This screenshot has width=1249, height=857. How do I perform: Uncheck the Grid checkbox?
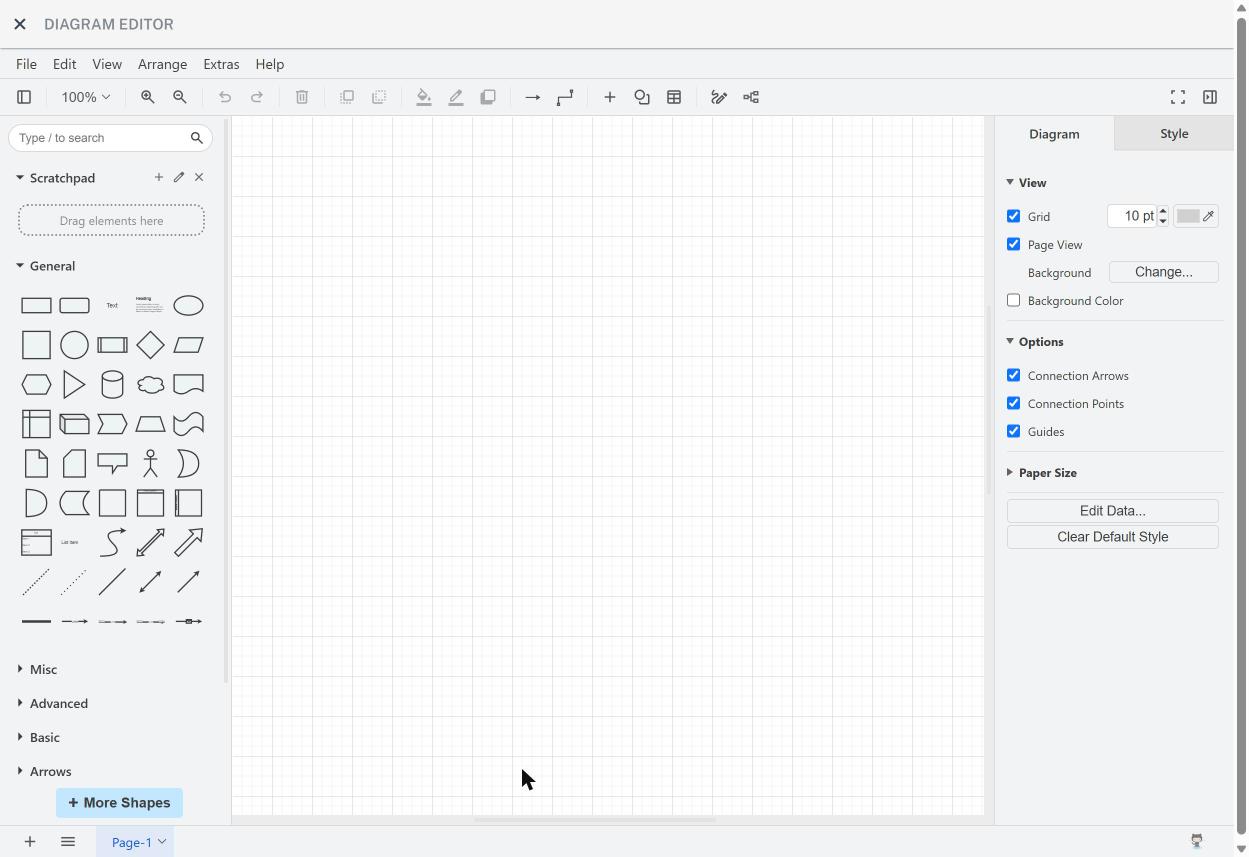pos(1013,216)
